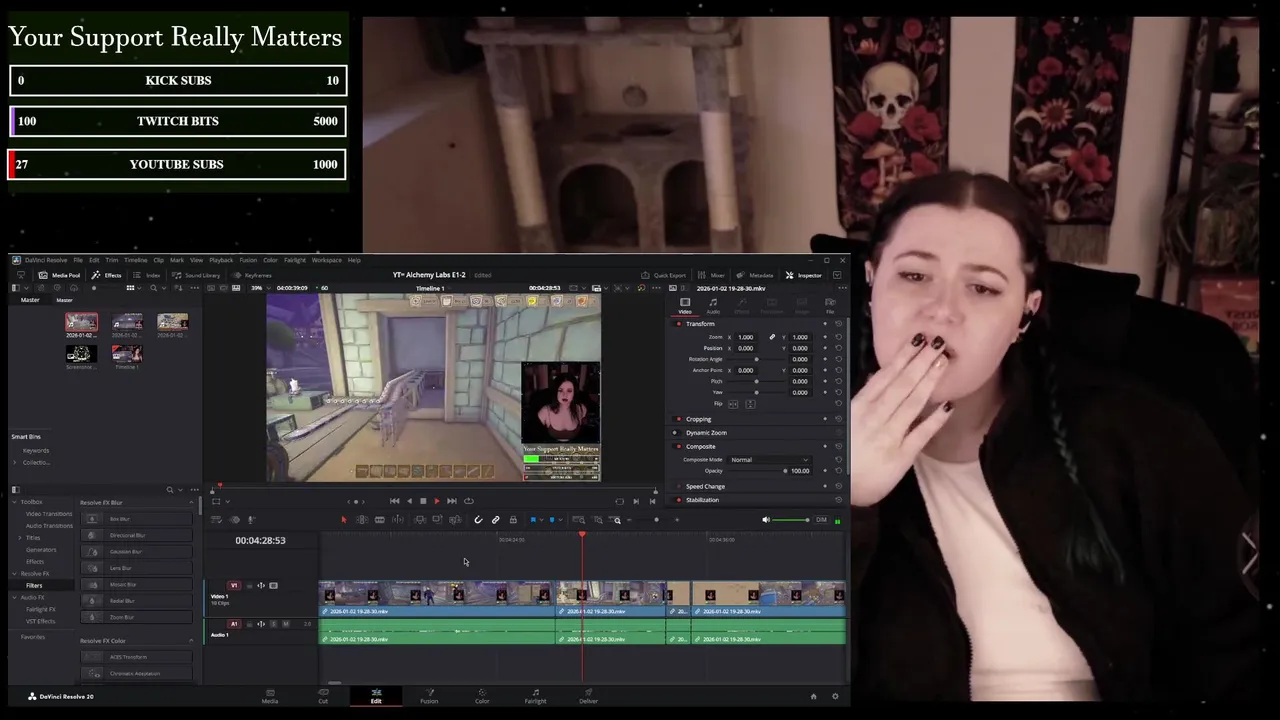Toggle the Transform section enable switch
Viewport: 1280px width, 720px height.
coord(678,324)
